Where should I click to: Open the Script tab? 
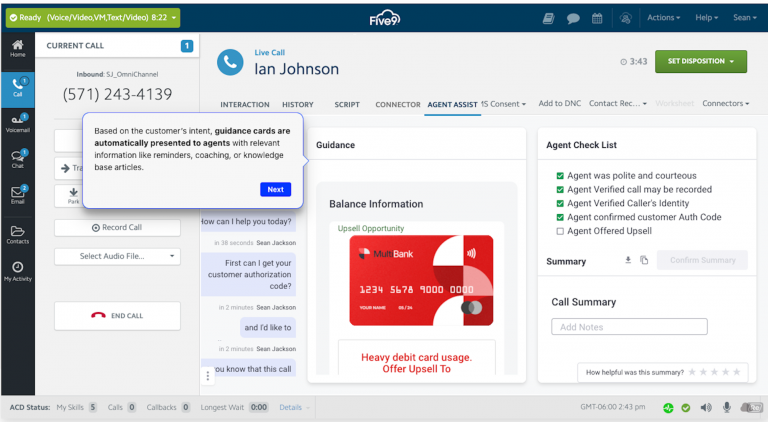(x=347, y=104)
